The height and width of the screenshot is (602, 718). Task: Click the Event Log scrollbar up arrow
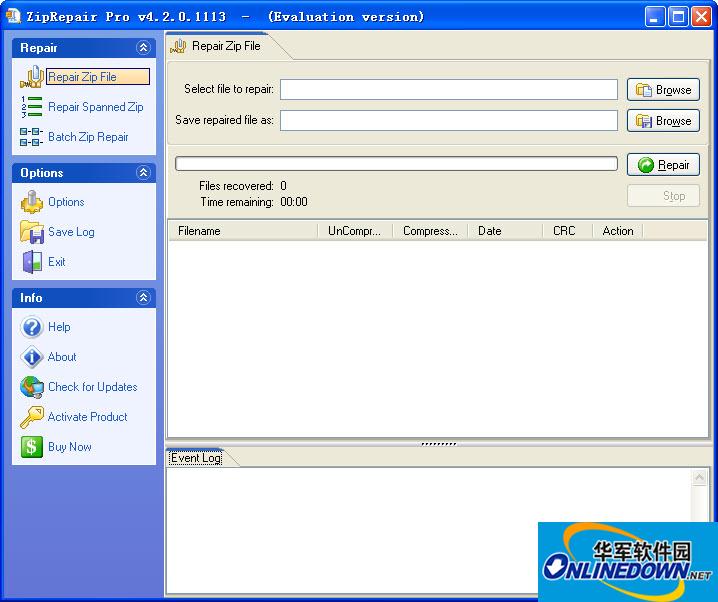pos(699,477)
